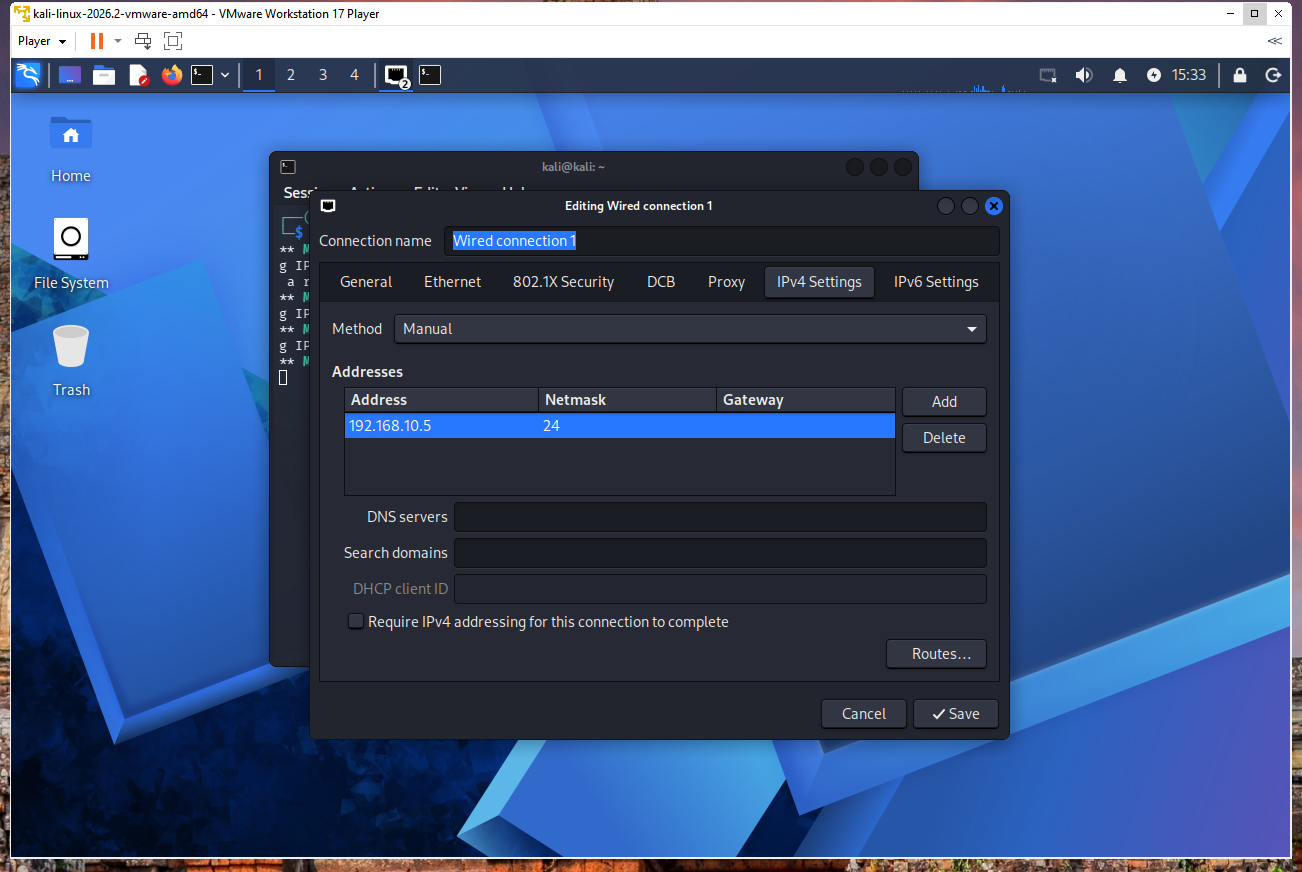Select the IPv4 Settings tab

click(x=819, y=282)
